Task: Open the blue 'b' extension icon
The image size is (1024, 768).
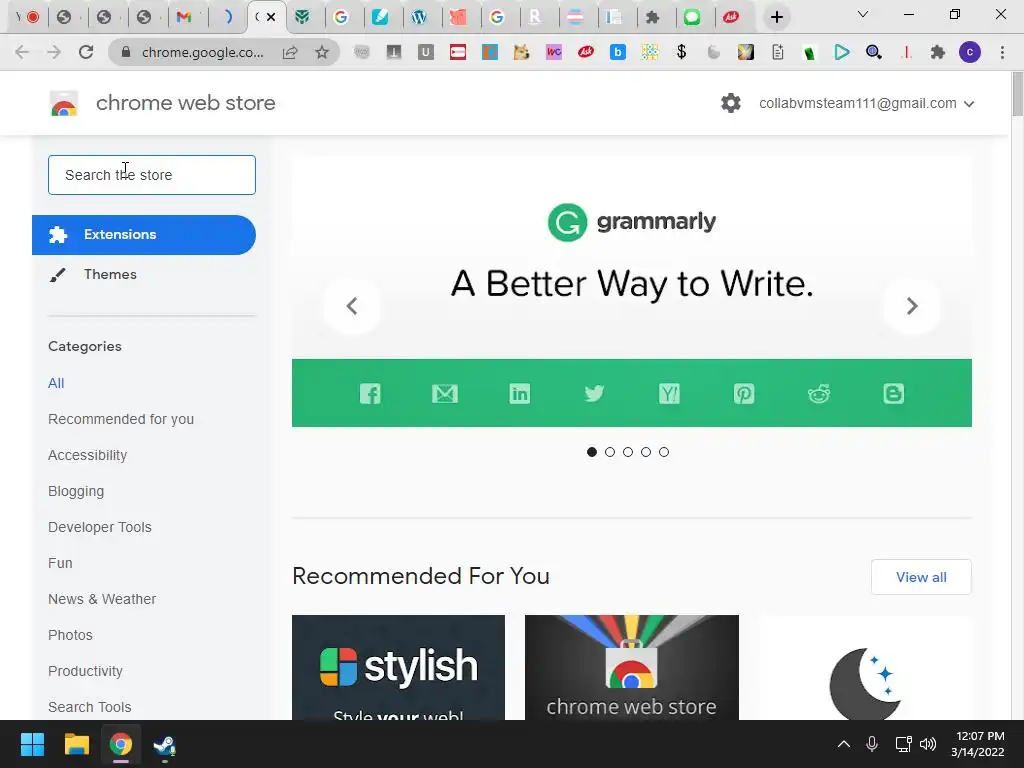Action: pyautogui.click(x=618, y=52)
